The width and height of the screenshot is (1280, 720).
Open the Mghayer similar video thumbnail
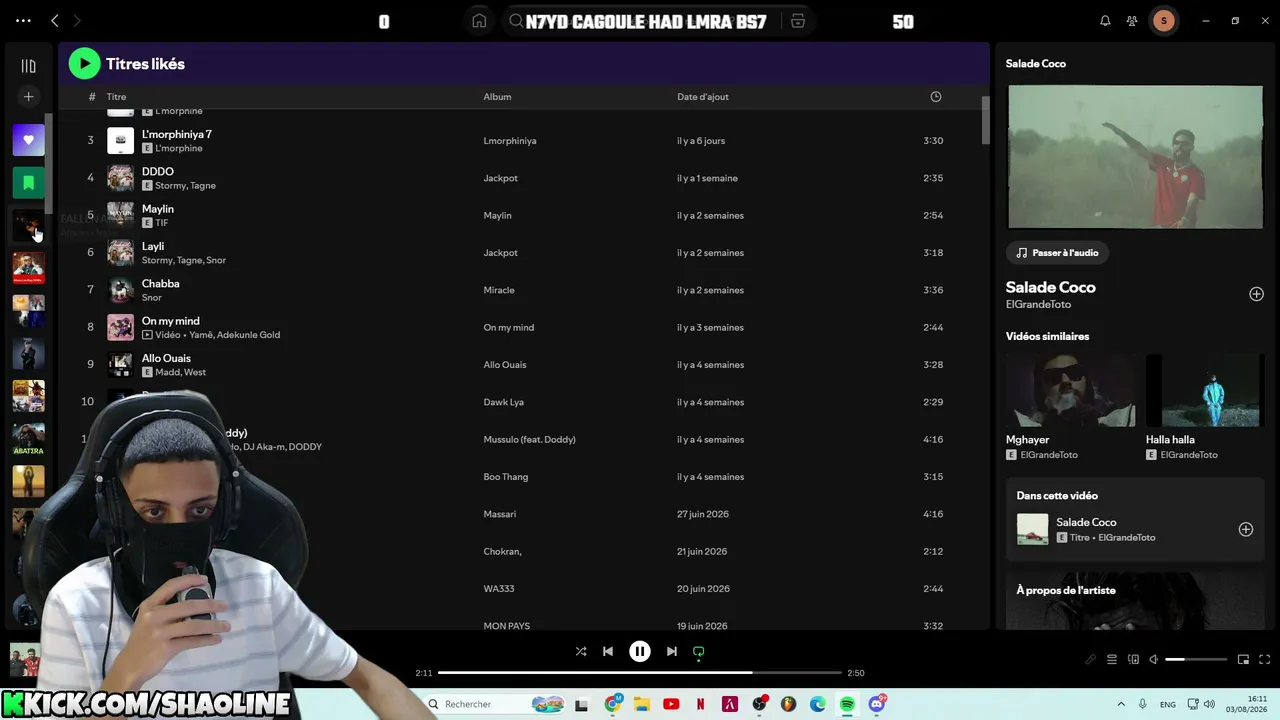pyautogui.click(x=1071, y=390)
